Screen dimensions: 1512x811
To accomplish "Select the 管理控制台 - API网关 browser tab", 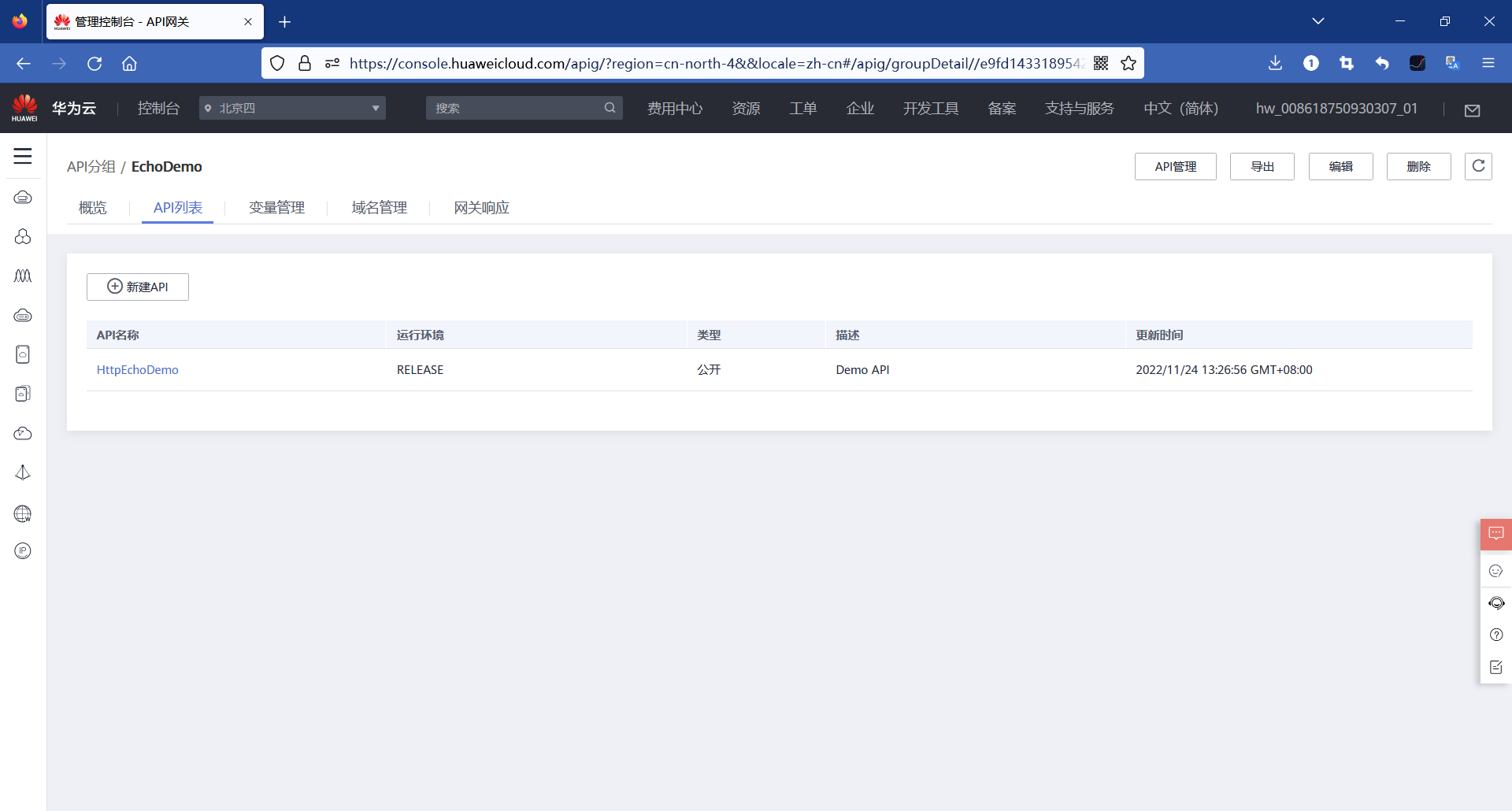I will point(155,21).
